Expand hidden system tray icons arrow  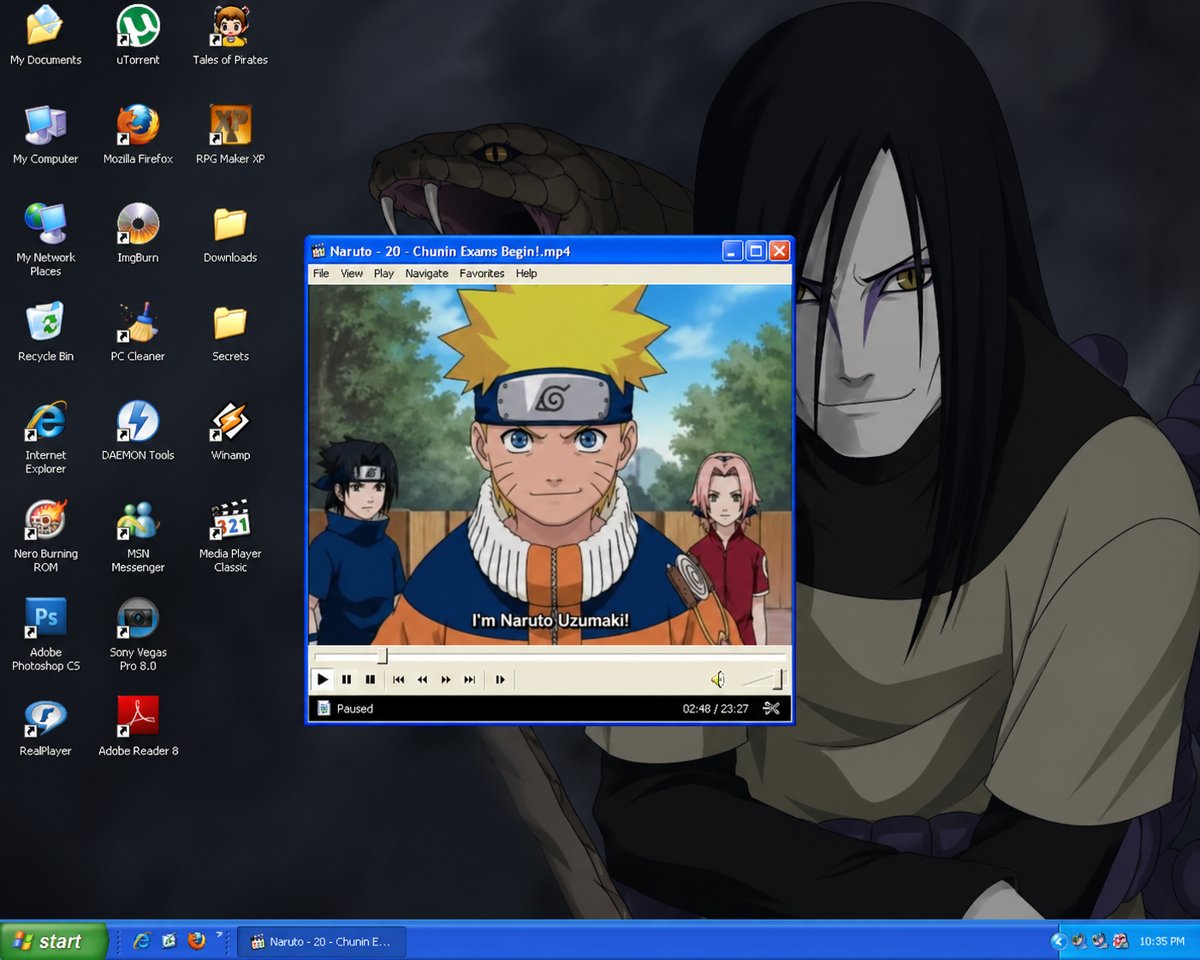coord(1059,941)
